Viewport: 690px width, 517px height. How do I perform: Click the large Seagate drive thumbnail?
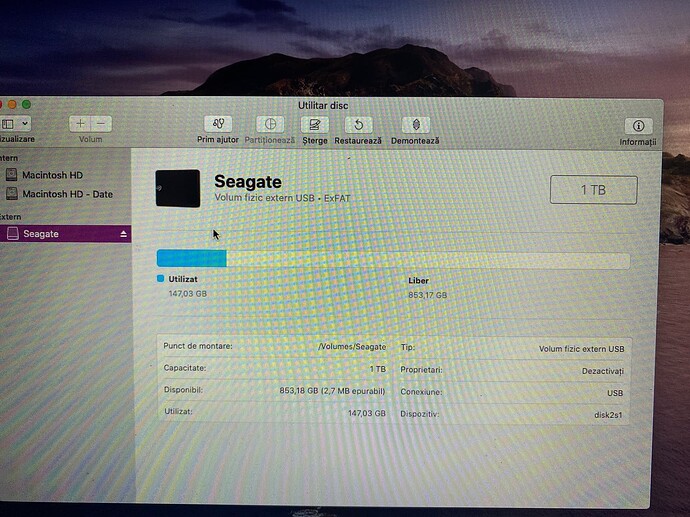tap(178, 188)
